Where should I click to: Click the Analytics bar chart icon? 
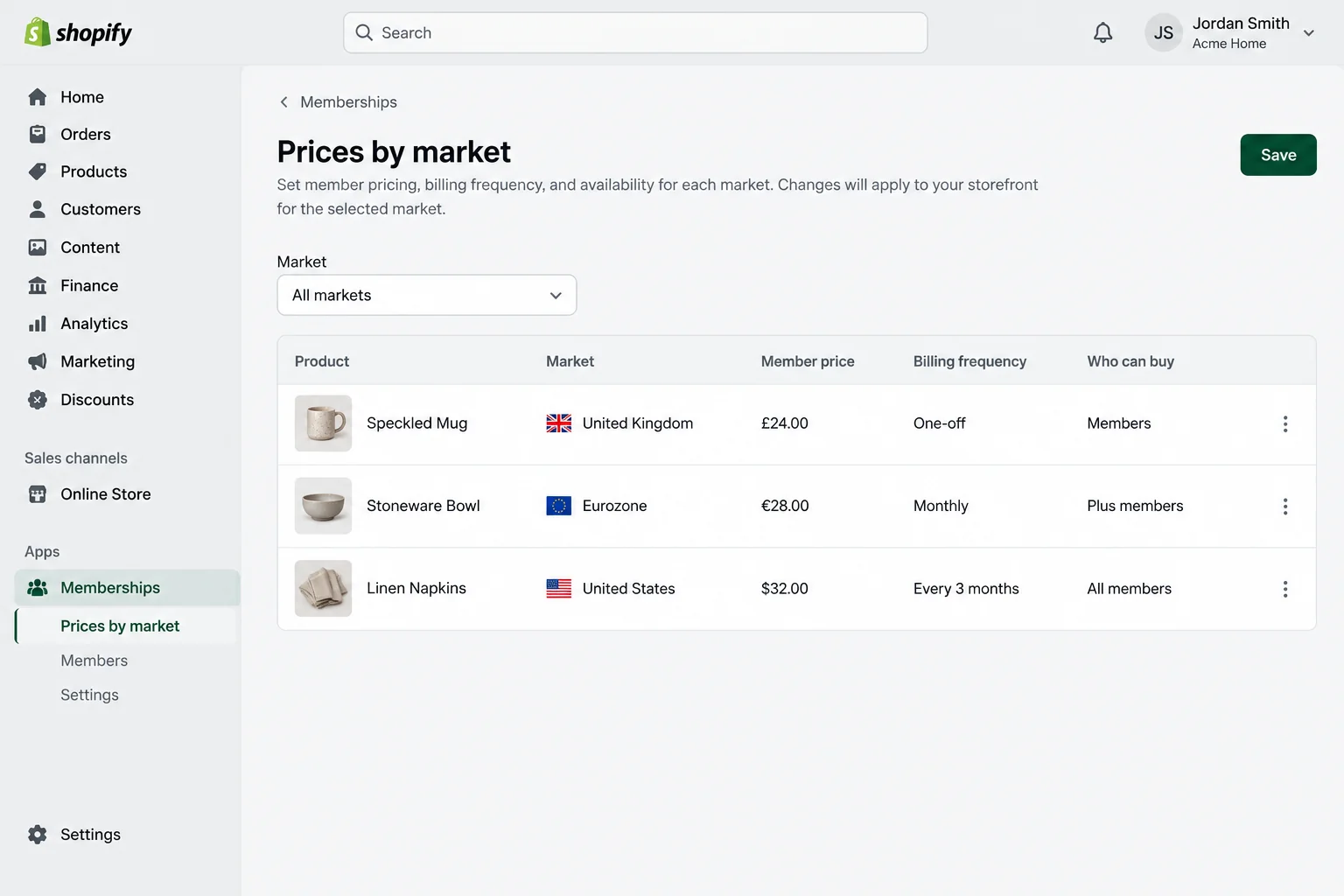38,324
